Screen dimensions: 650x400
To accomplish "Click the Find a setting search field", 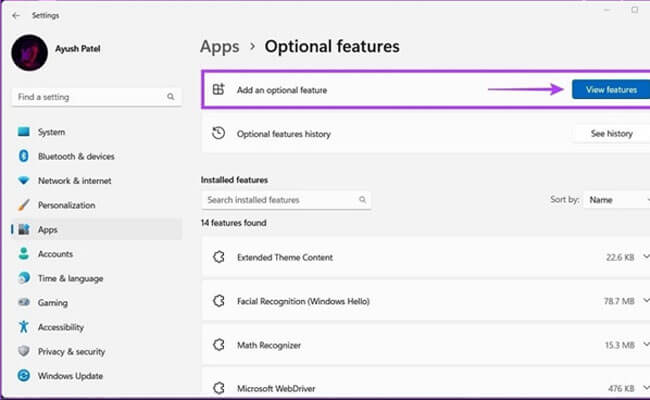I will pos(97,97).
